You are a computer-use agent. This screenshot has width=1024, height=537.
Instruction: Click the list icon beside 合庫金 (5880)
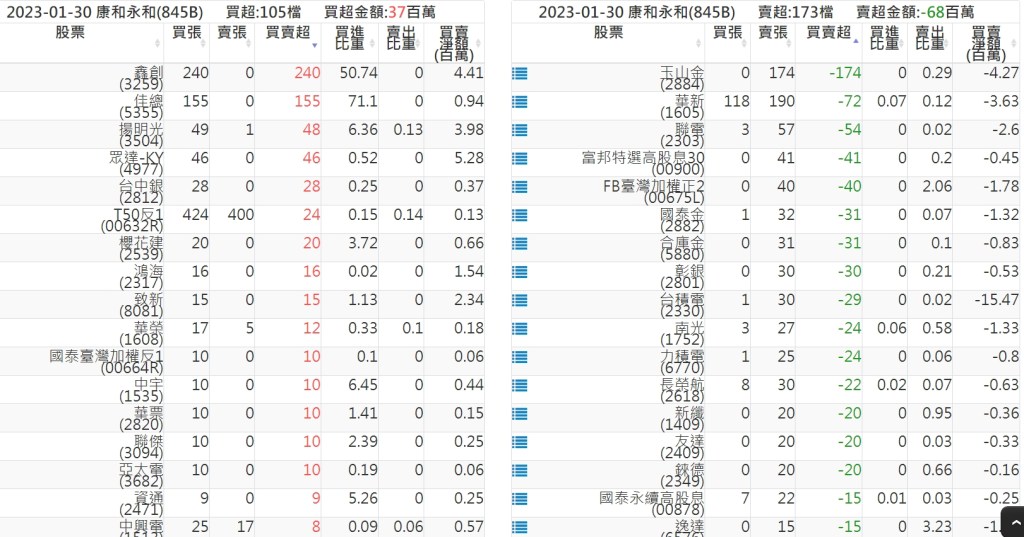pyautogui.click(x=519, y=243)
